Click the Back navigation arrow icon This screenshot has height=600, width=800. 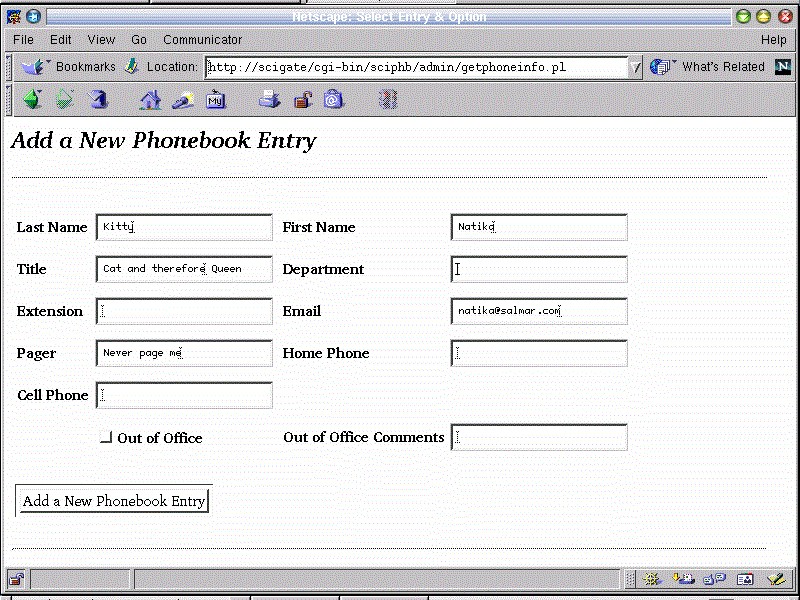tap(33, 99)
